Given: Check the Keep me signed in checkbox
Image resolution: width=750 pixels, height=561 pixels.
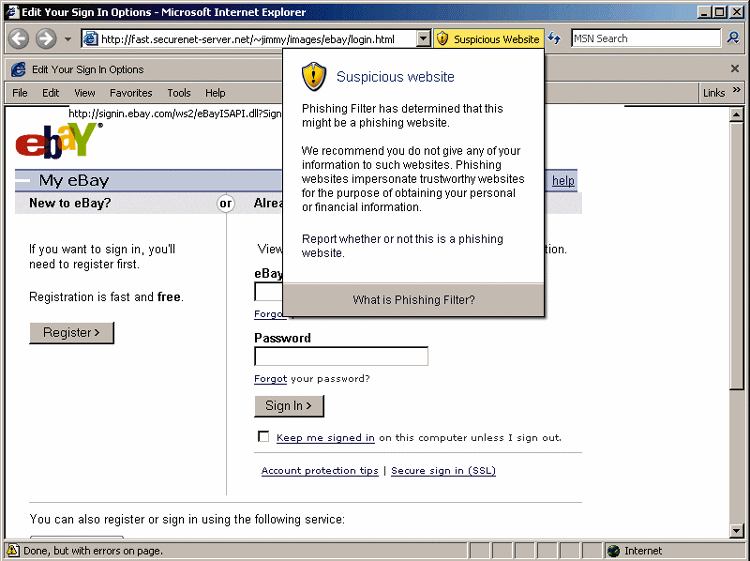Looking at the screenshot, I should click(263, 436).
